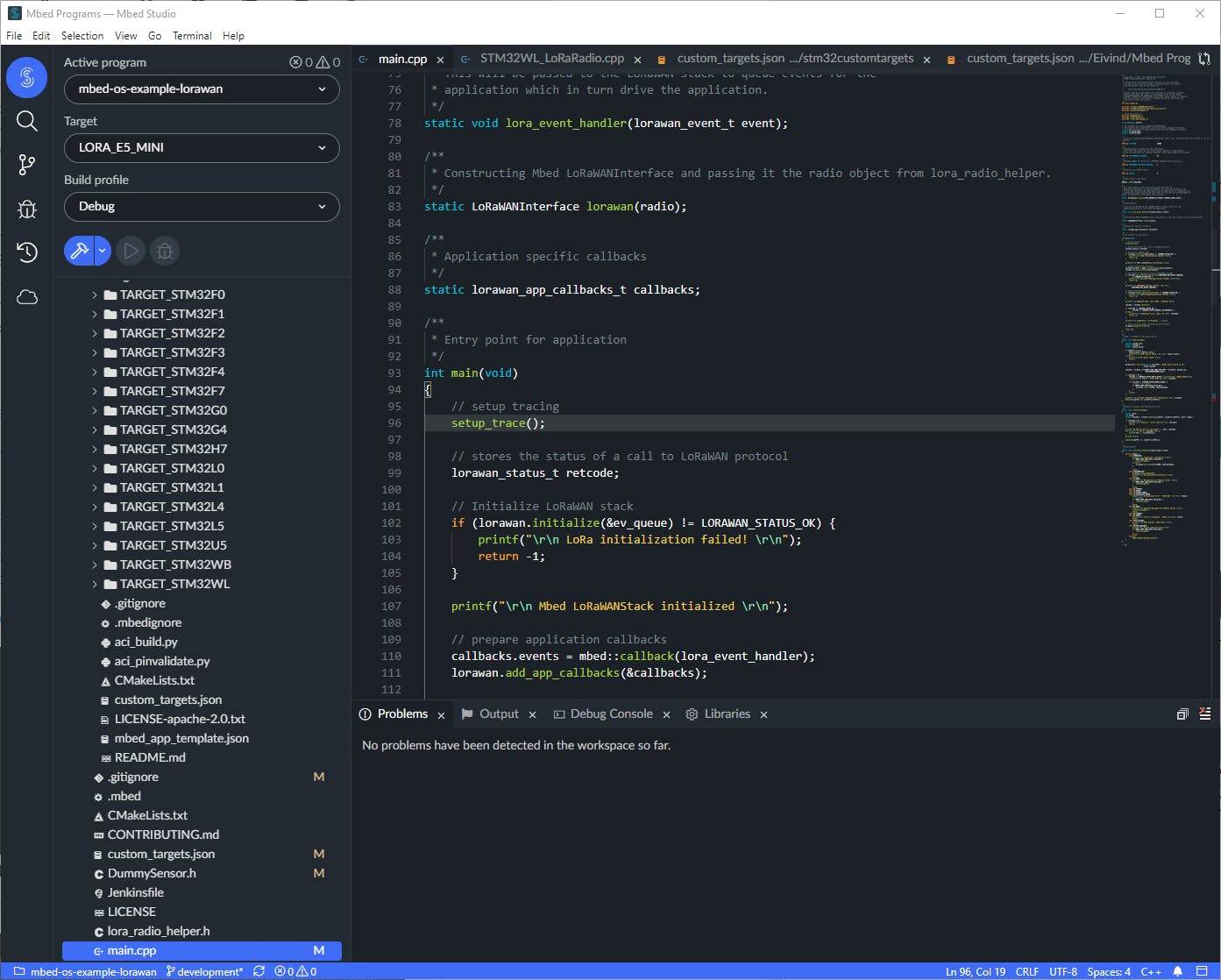Image resolution: width=1221 pixels, height=980 pixels.
Task: Open mbed_app_template.json in the tree
Action: [181, 738]
